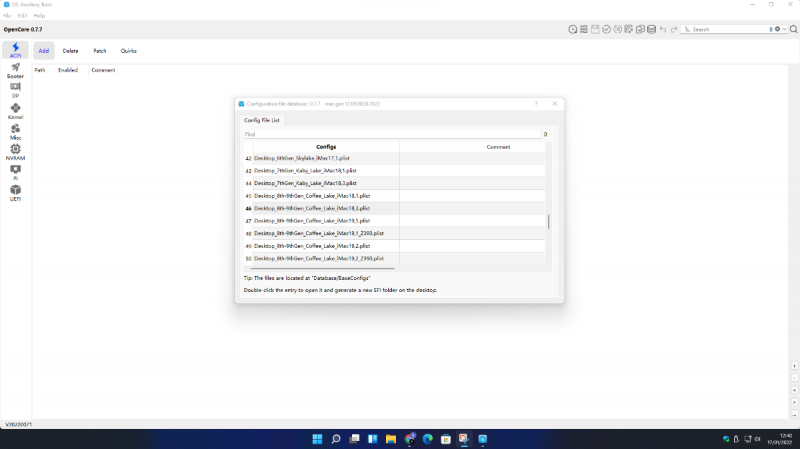
Task: Click the list-lines icon in top toolbar
Action: 584,30
